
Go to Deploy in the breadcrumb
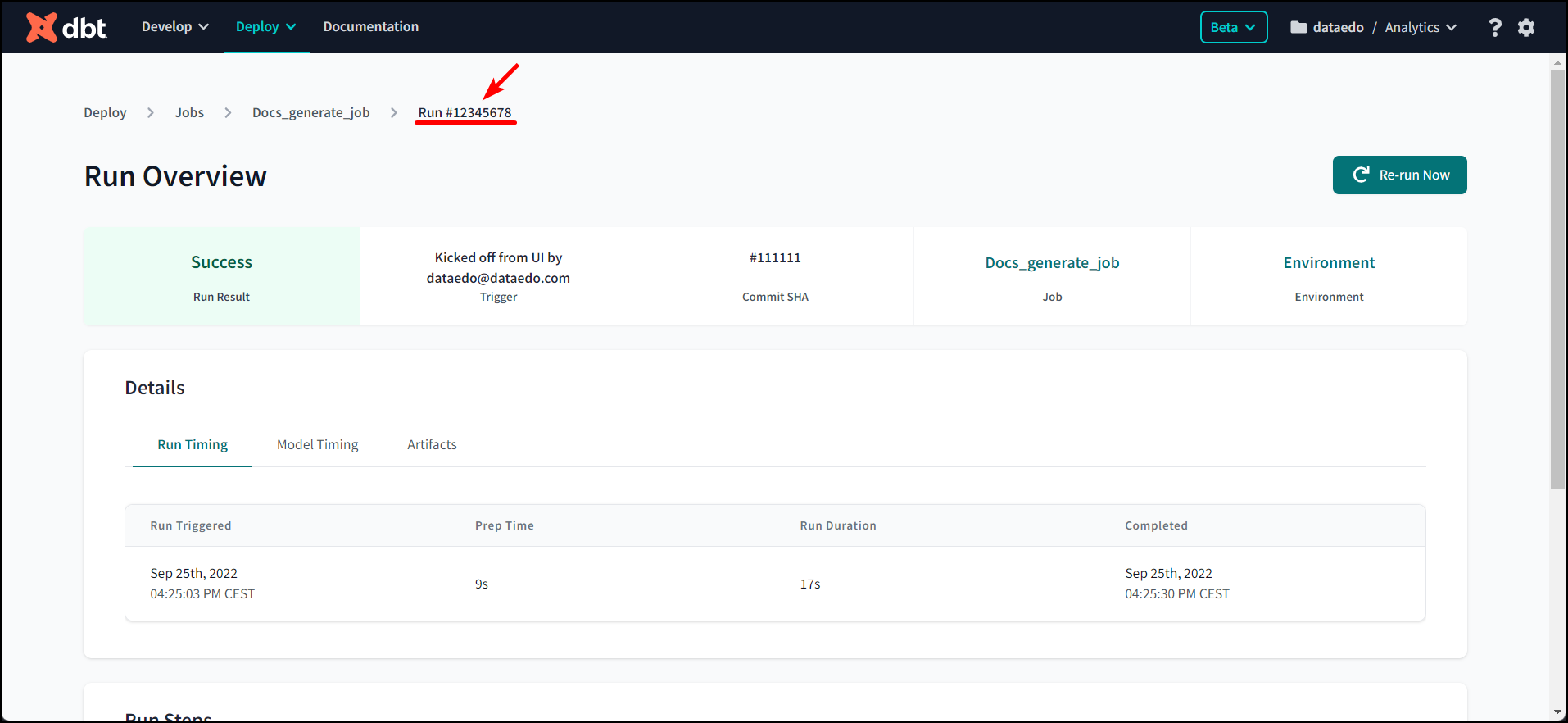pos(105,112)
